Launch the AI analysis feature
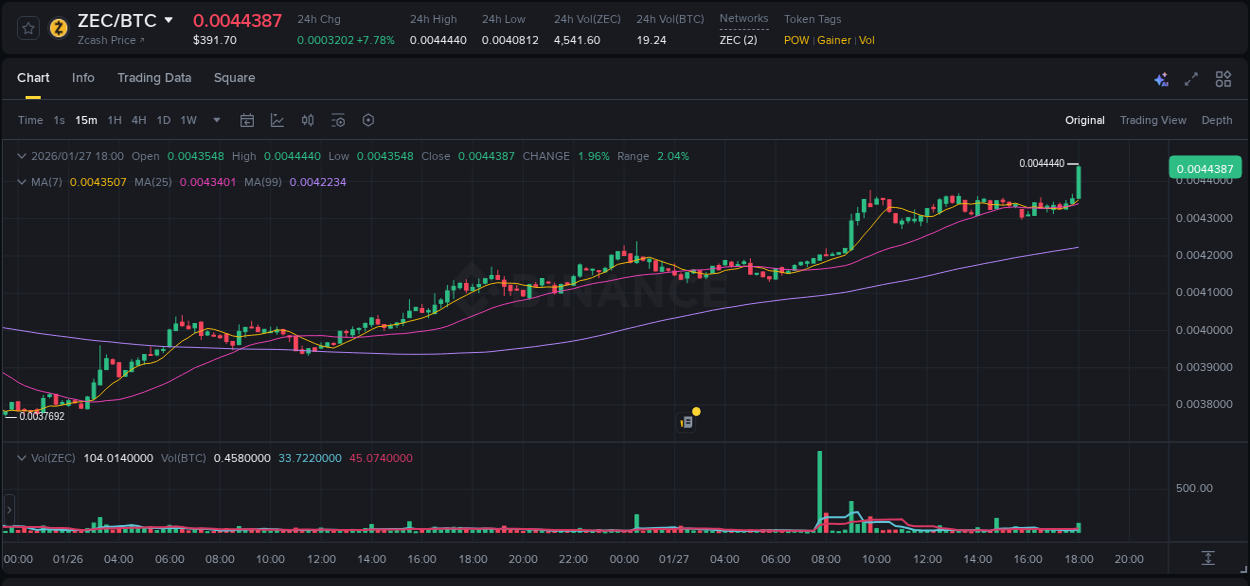 coord(1161,78)
